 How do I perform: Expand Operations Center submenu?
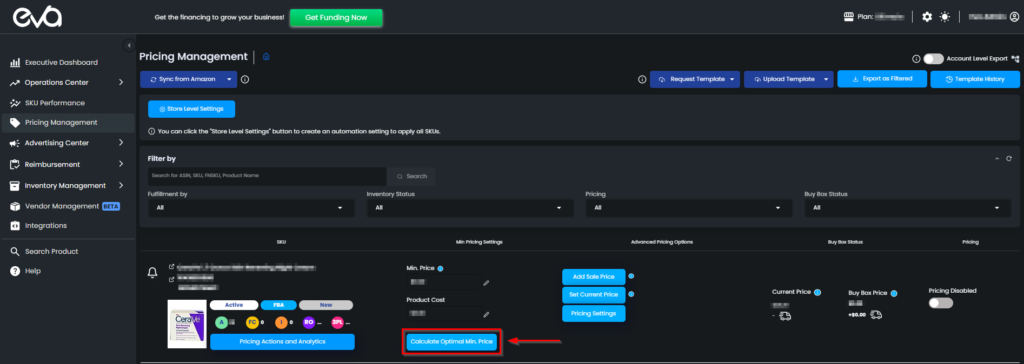(121, 82)
